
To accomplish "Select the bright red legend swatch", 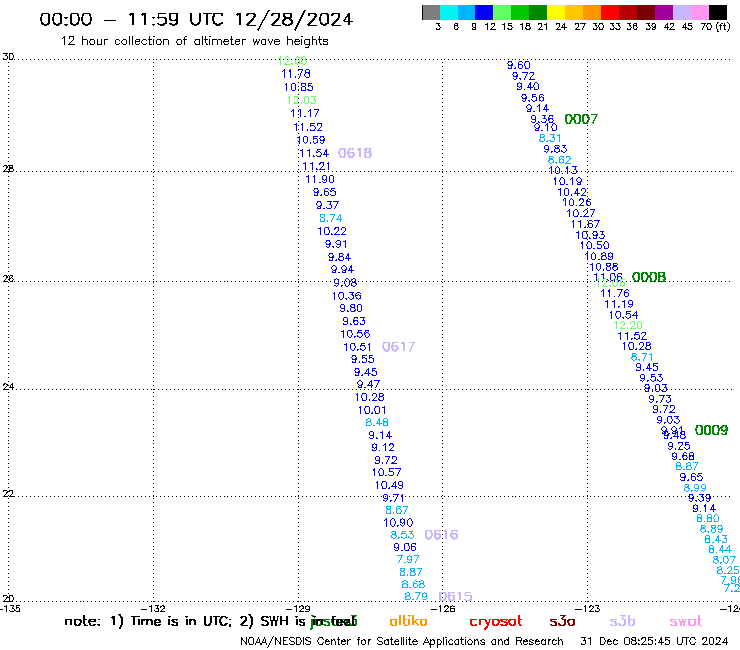I will coord(610,12).
